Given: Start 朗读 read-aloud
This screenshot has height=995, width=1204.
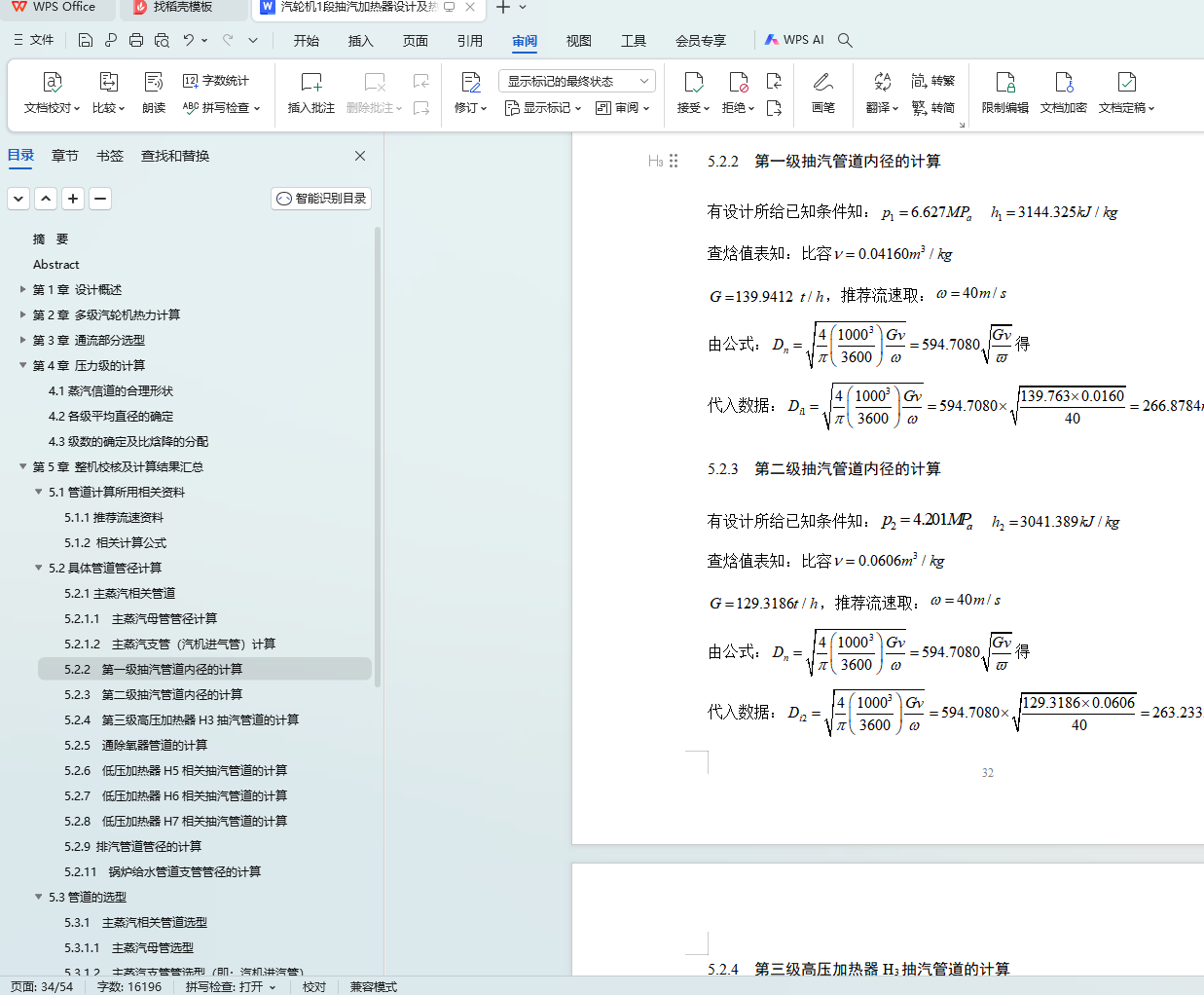Looking at the screenshot, I should pos(154,93).
